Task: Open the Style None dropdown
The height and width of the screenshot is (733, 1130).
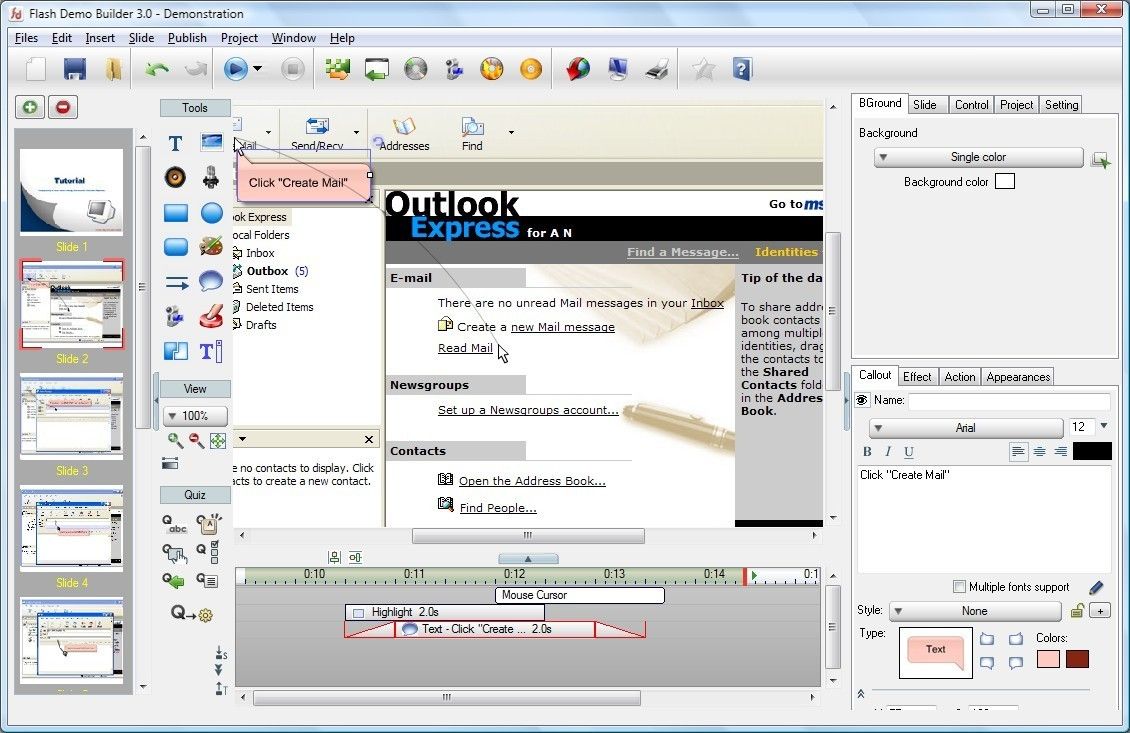Action: (975, 610)
